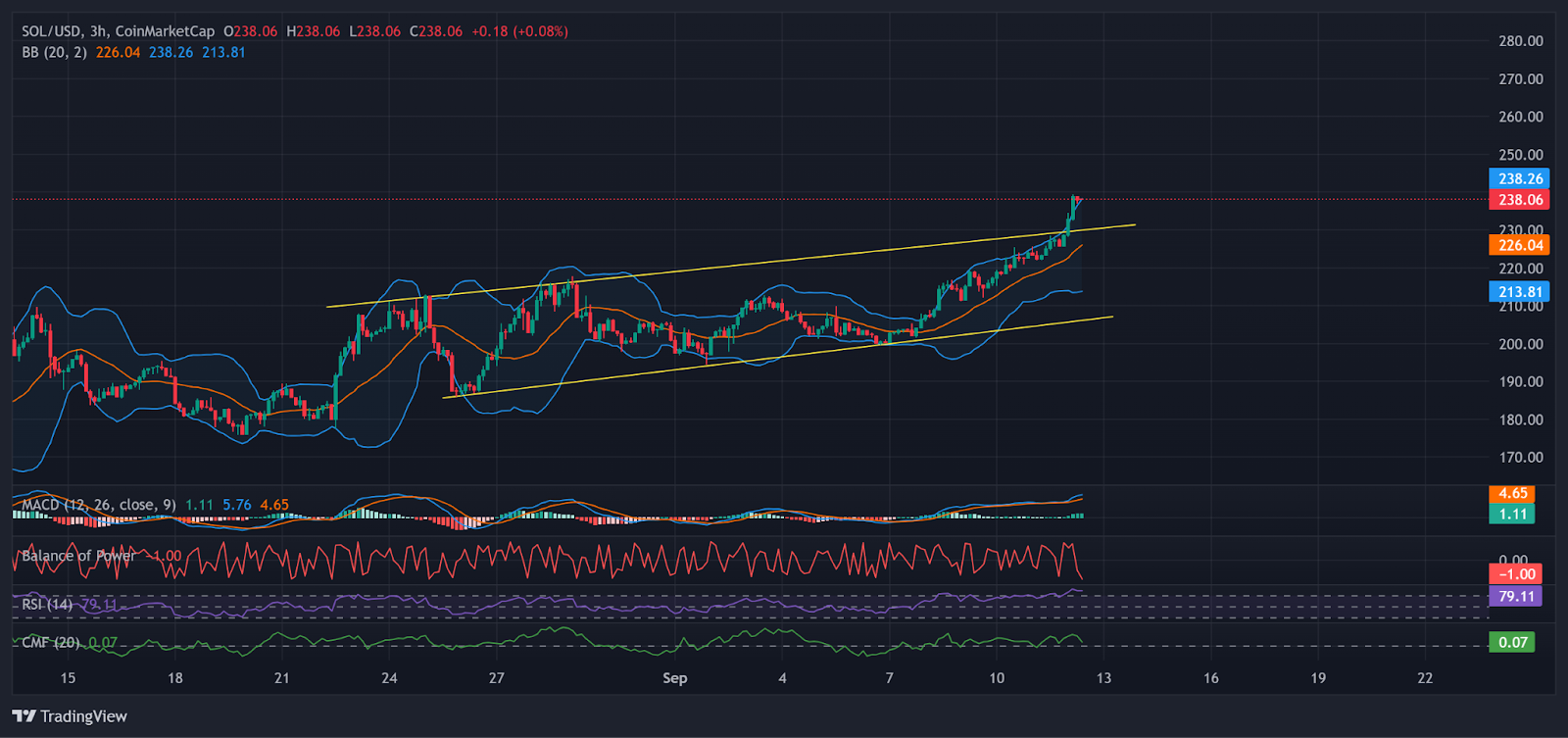Click the TradingView text link

pos(83,716)
